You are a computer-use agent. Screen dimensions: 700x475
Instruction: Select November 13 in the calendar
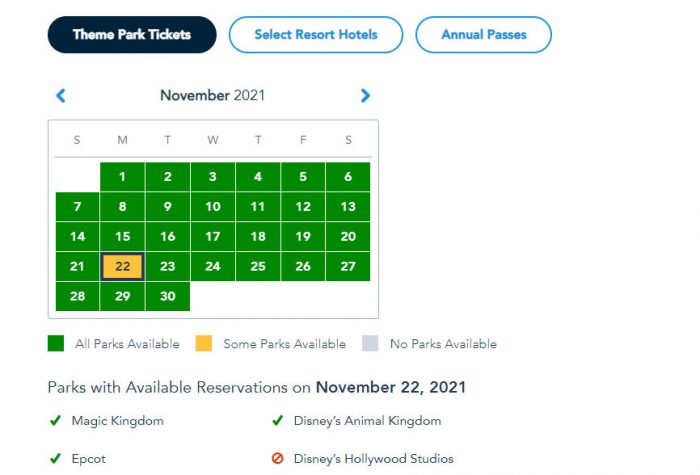click(348, 207)
